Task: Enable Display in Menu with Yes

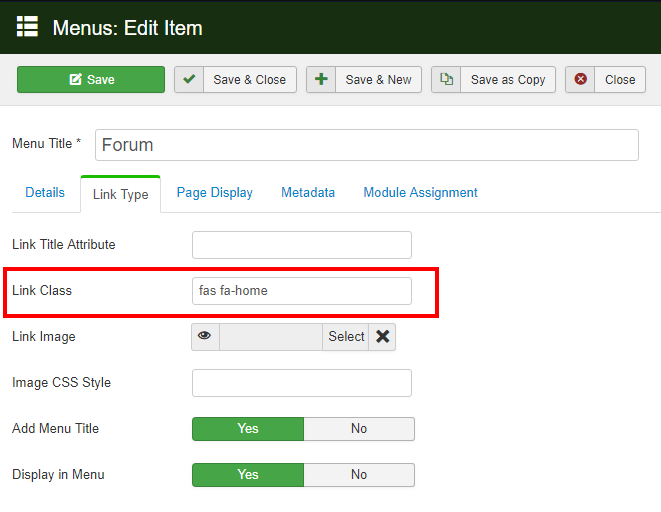Action: click(x=248, y=475)
